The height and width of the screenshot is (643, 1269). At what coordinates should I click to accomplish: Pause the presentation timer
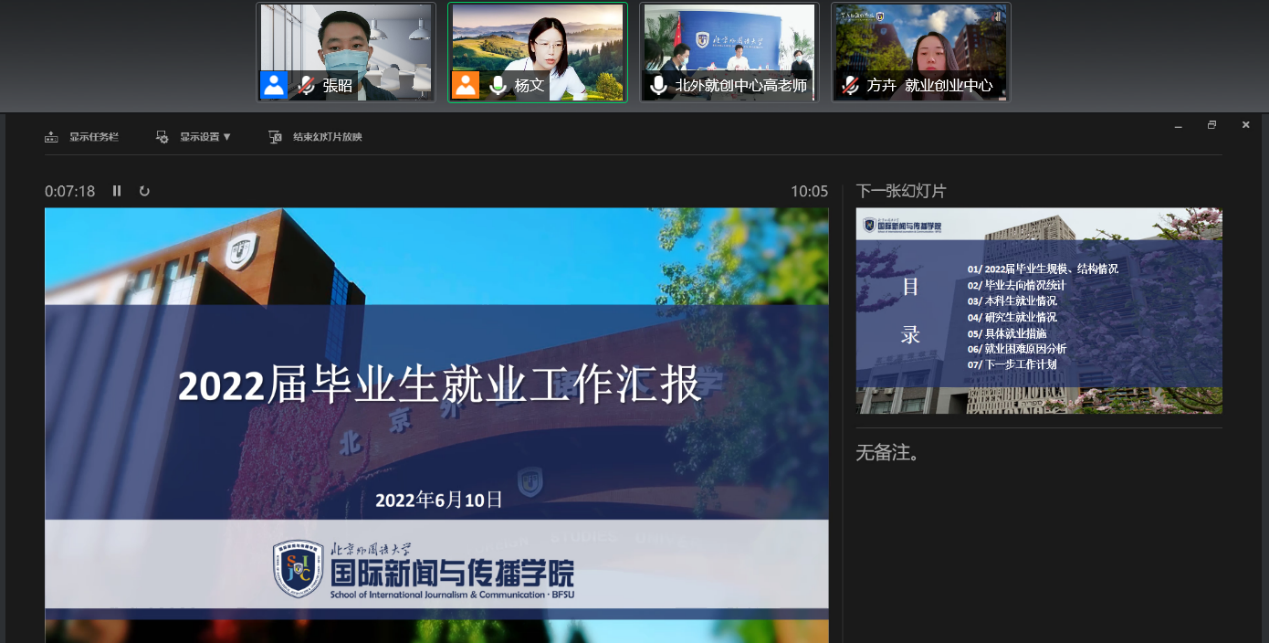pyautogui.click(x=117, y=191)
